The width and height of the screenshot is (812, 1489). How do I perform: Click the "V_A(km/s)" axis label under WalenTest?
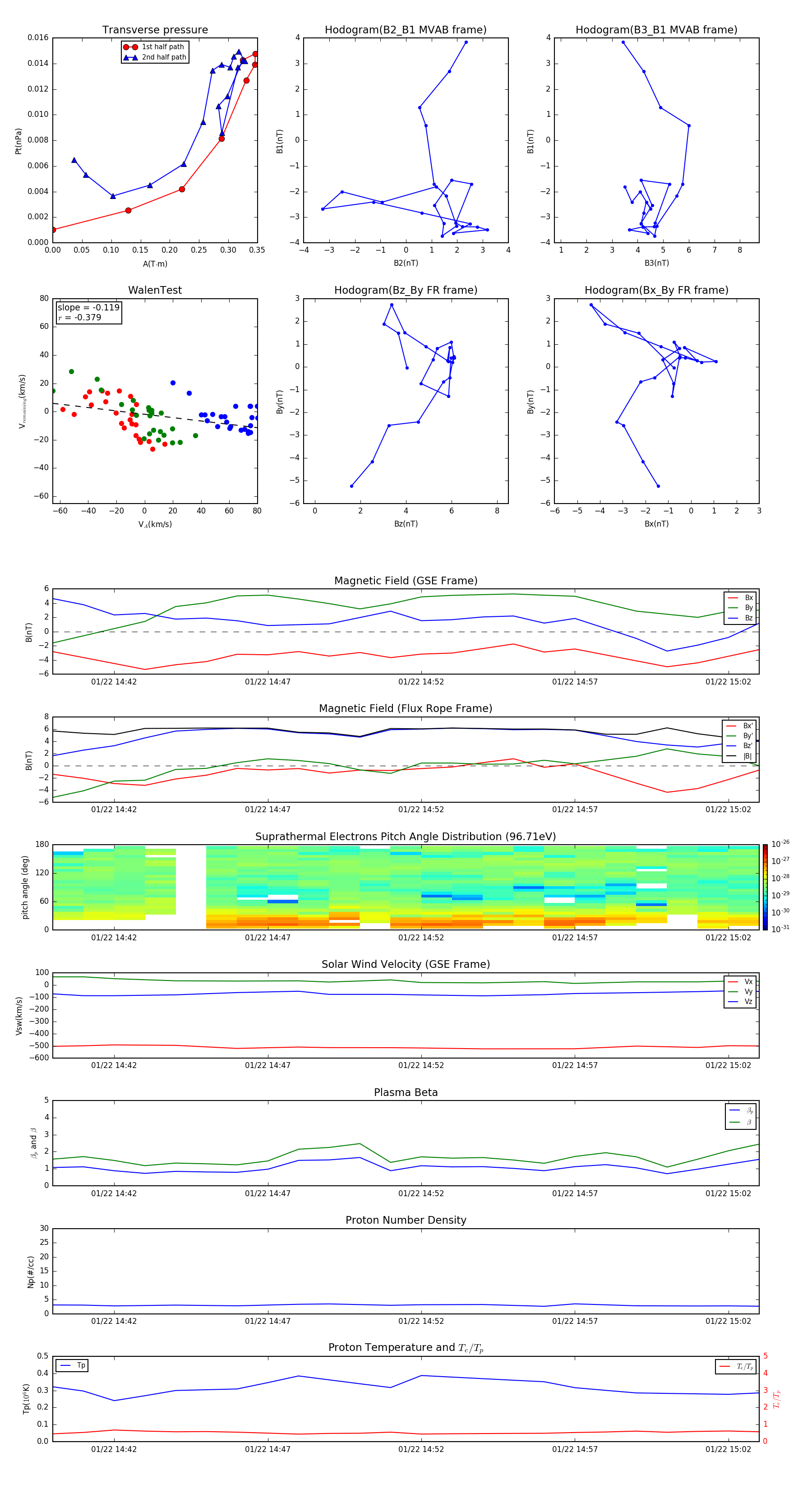coord(155,524)
